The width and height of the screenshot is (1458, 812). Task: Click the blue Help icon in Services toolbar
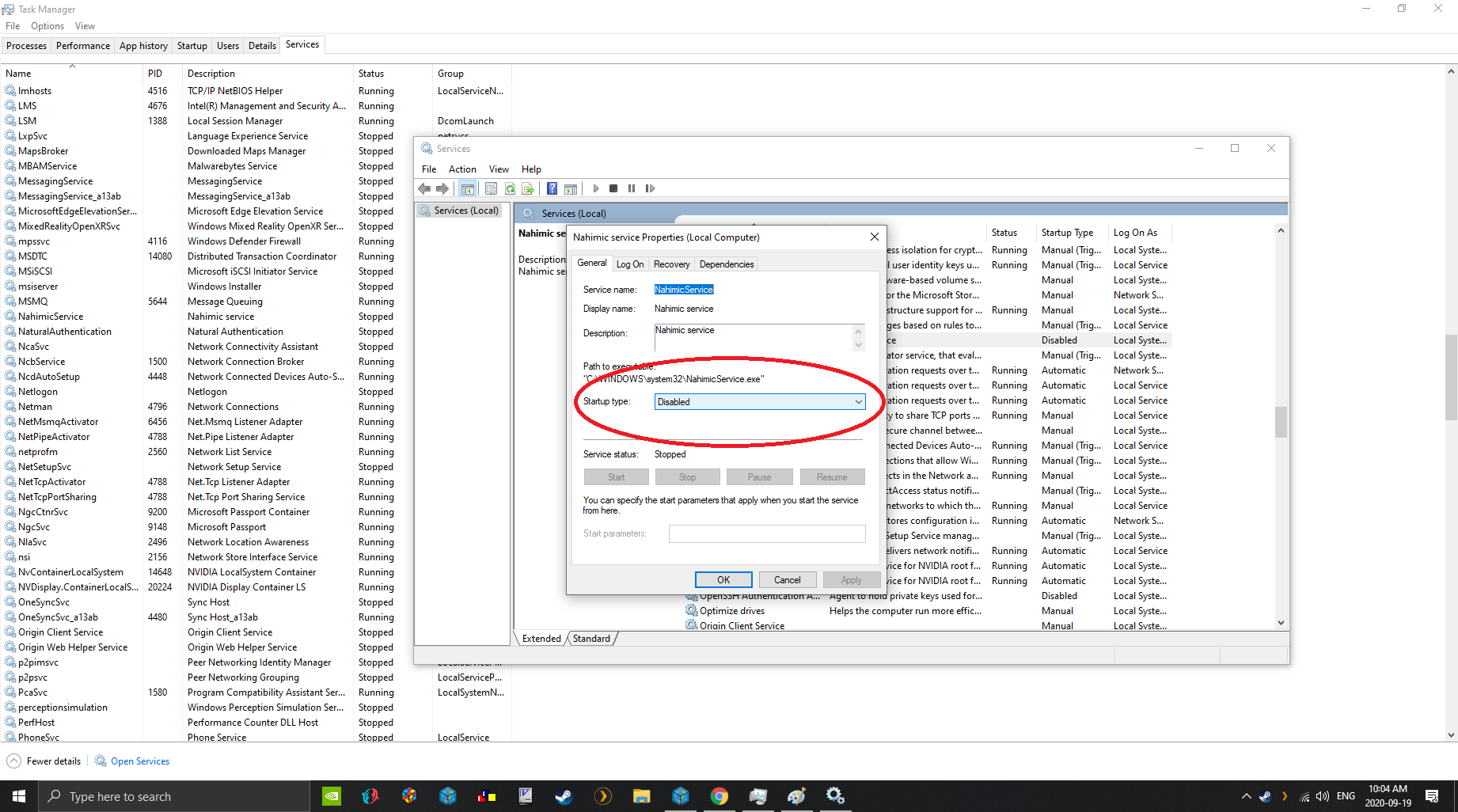click(x=552, y=188)
